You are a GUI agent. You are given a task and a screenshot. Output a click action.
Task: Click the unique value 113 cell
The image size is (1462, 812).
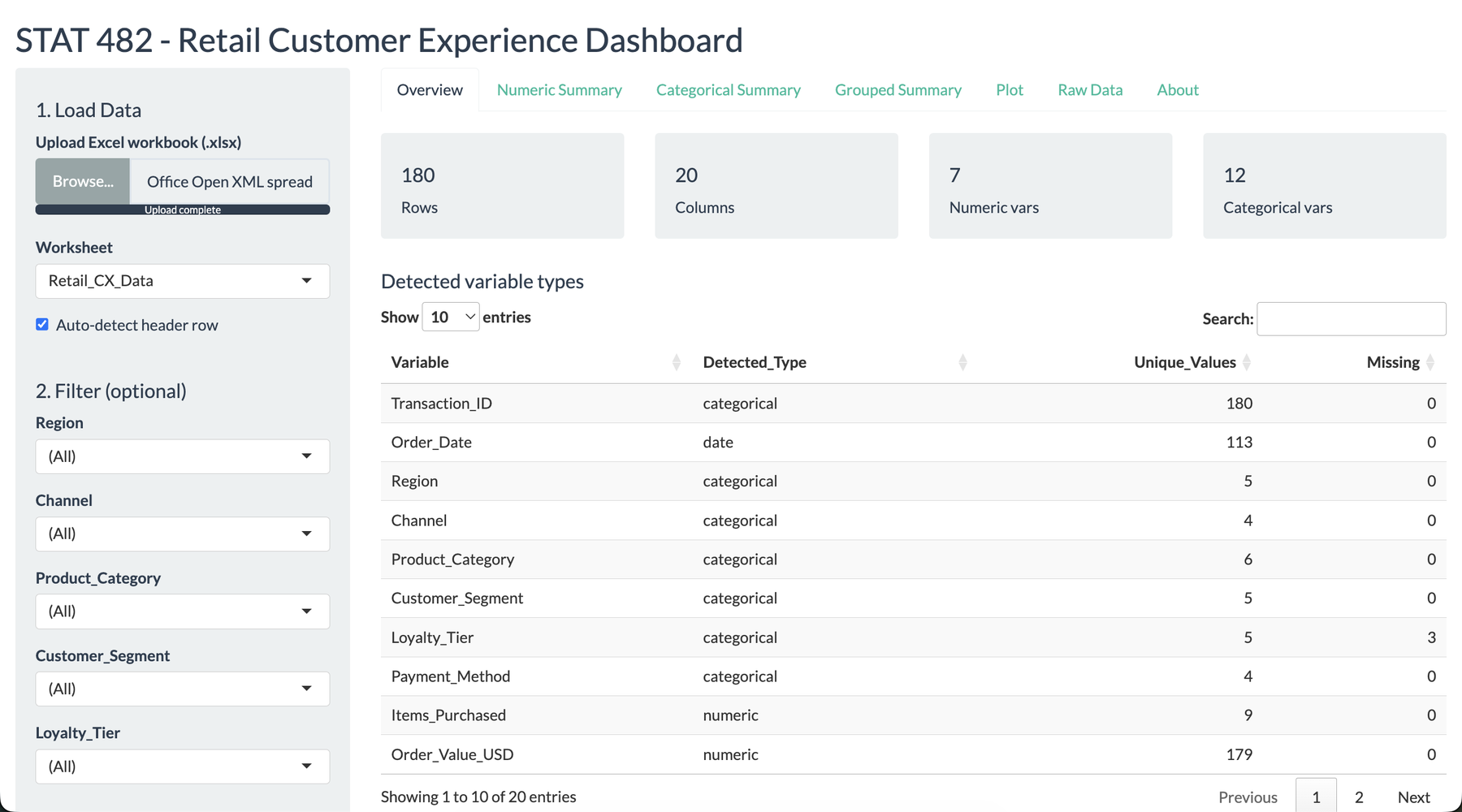pyautogui.click(x=1121, y=443)
